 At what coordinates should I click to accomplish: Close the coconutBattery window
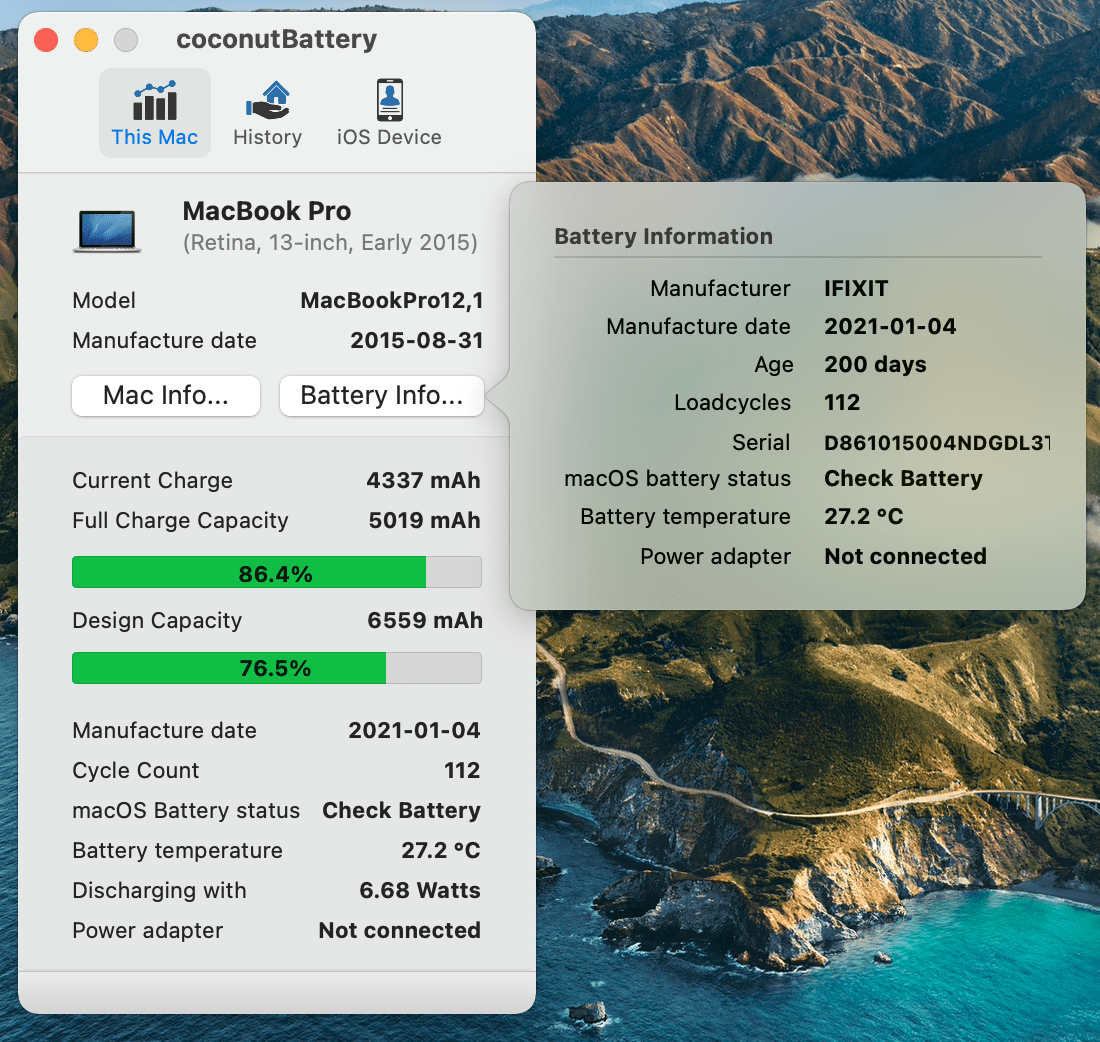pos(46,40)
